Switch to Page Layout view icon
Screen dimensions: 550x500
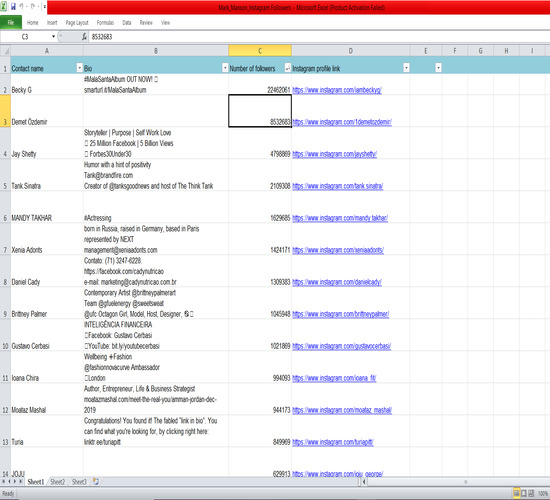point(524,493)
